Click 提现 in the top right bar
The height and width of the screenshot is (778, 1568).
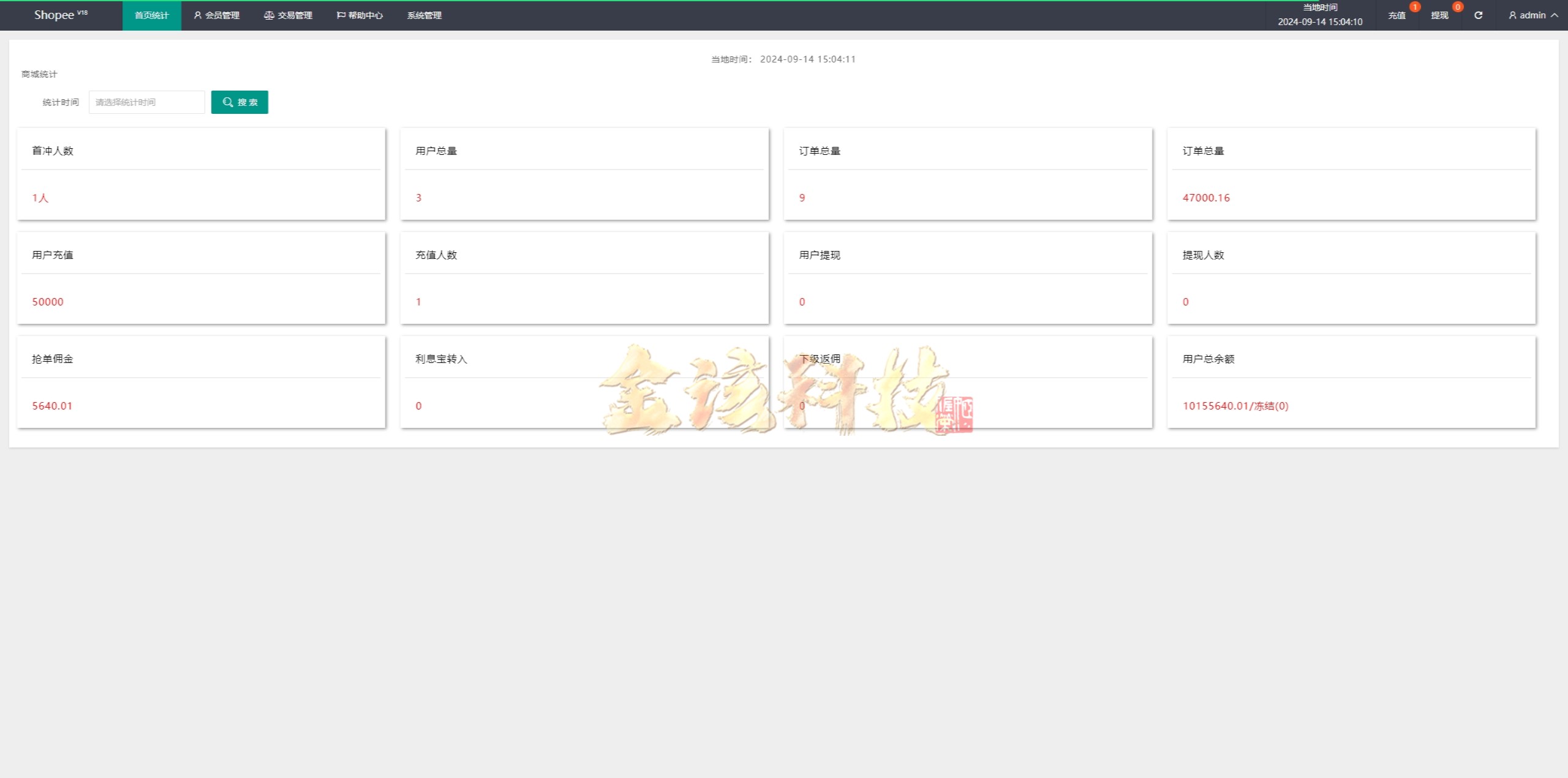point(1441,15)
